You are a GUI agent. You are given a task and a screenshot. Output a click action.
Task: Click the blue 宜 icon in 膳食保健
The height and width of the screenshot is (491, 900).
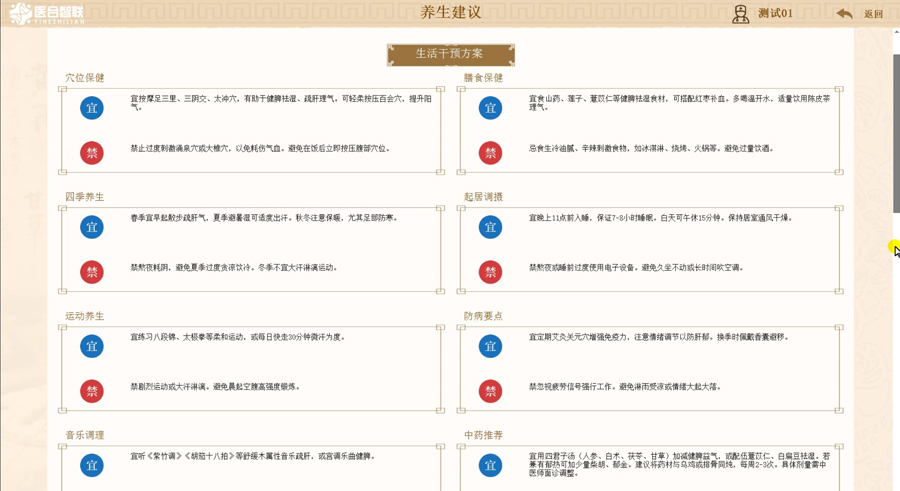point(490,108)
